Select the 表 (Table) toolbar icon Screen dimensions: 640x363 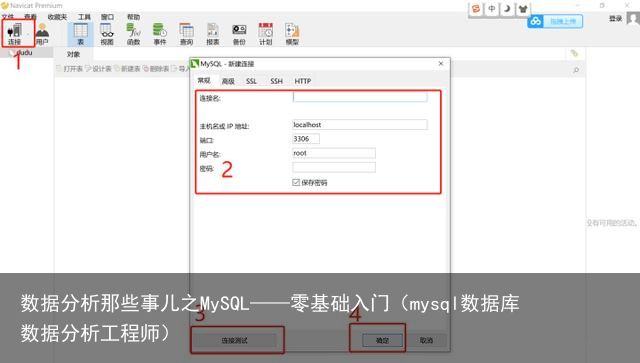tap(80, 33)
